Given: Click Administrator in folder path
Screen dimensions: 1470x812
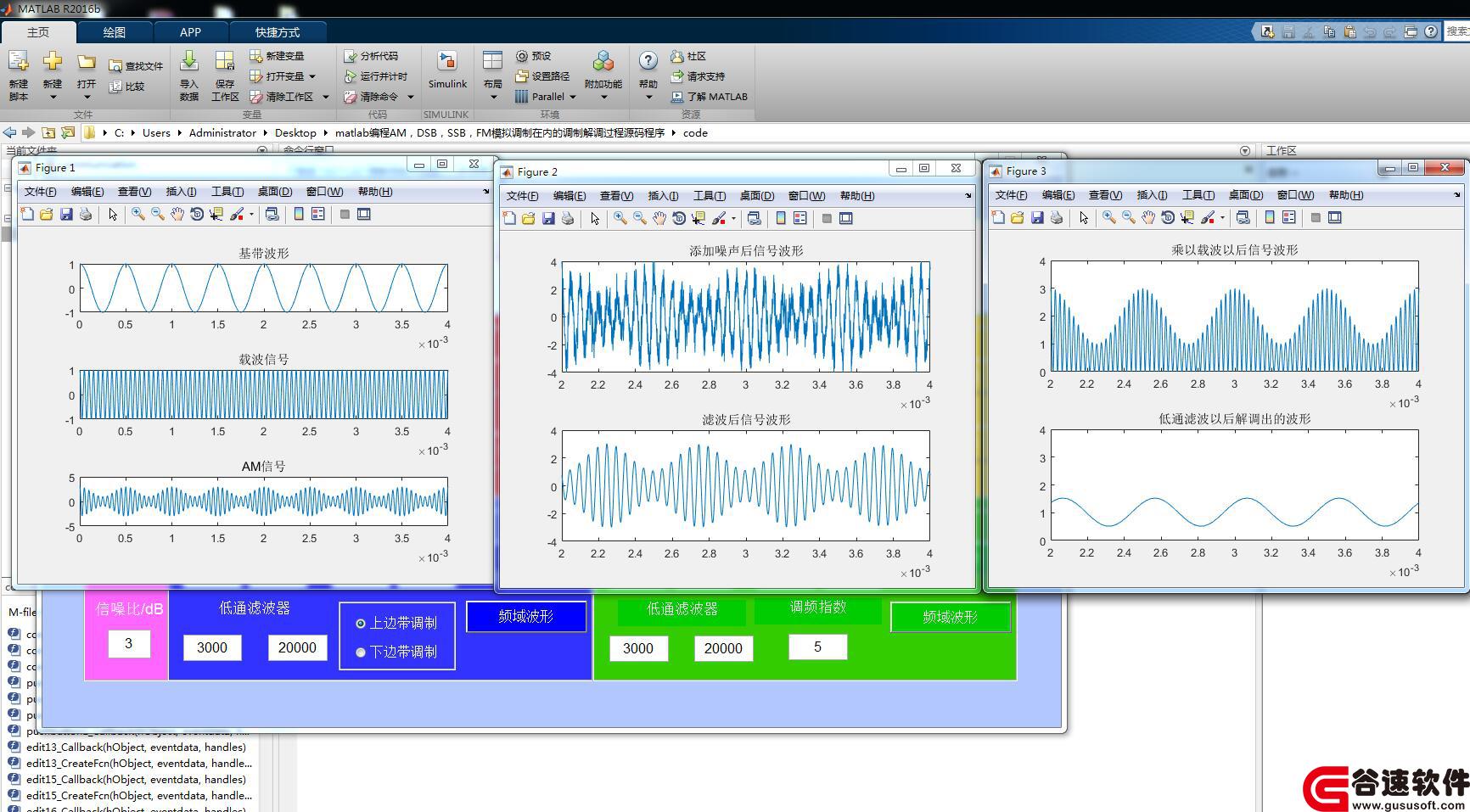Looking at the screenshot, I should 222,133.
